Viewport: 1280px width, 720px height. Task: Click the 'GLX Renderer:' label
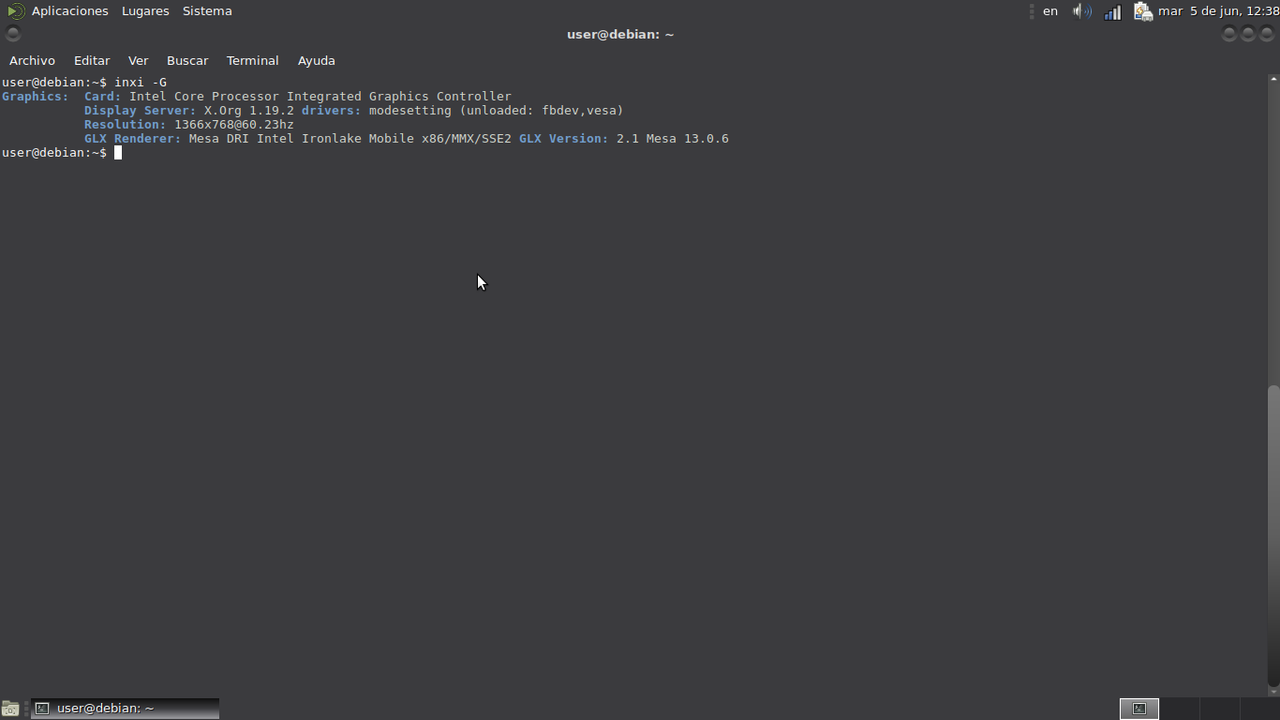point(133,139)
